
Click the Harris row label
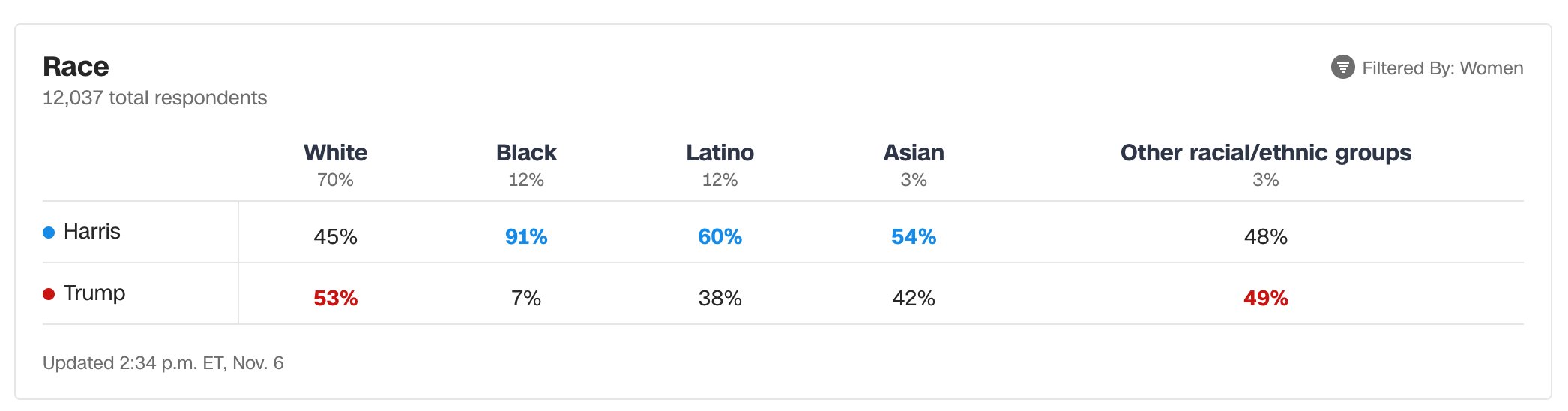click(91, 232)
